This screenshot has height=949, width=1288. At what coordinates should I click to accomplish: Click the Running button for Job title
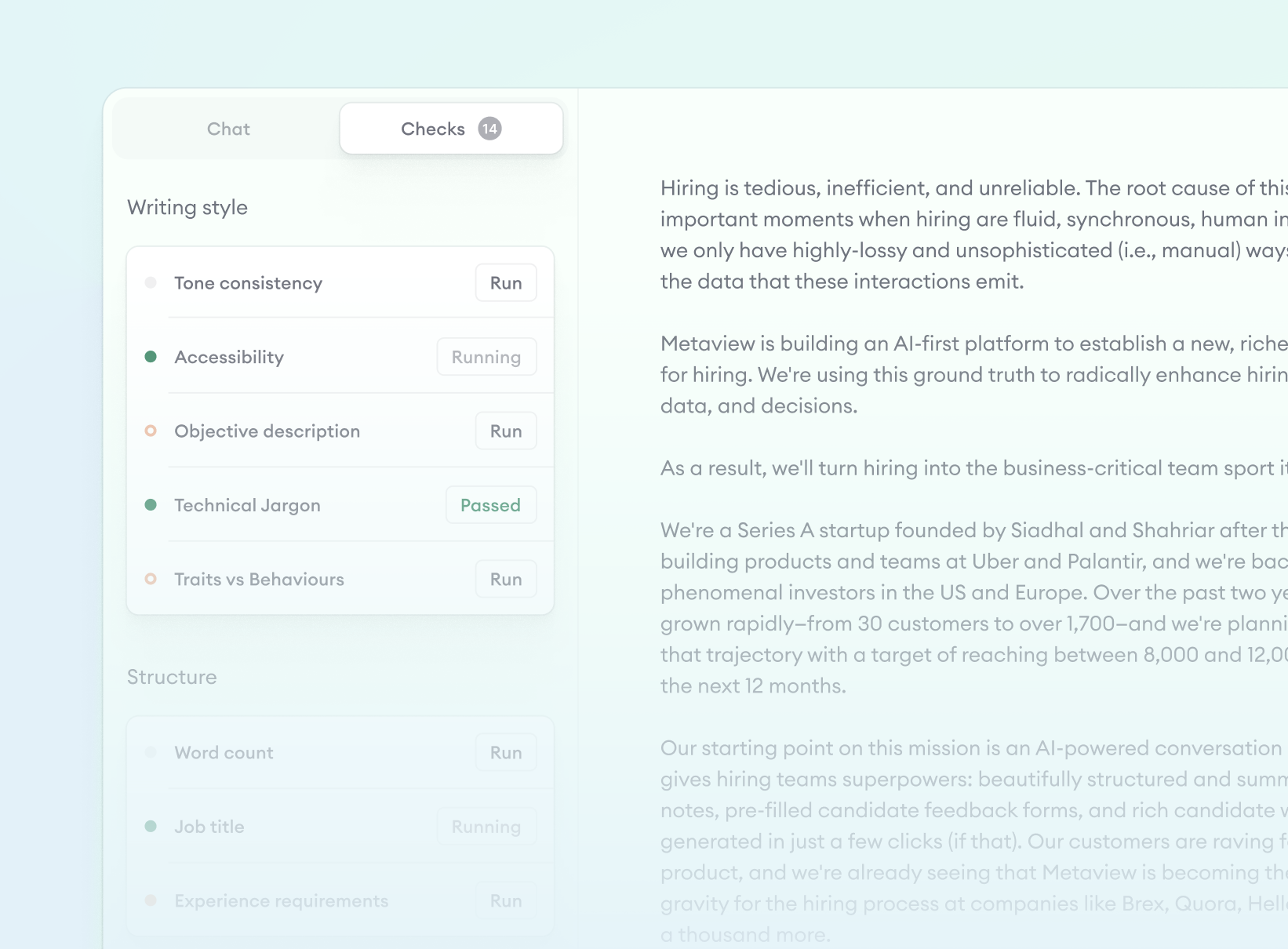(x=486, y=827)
